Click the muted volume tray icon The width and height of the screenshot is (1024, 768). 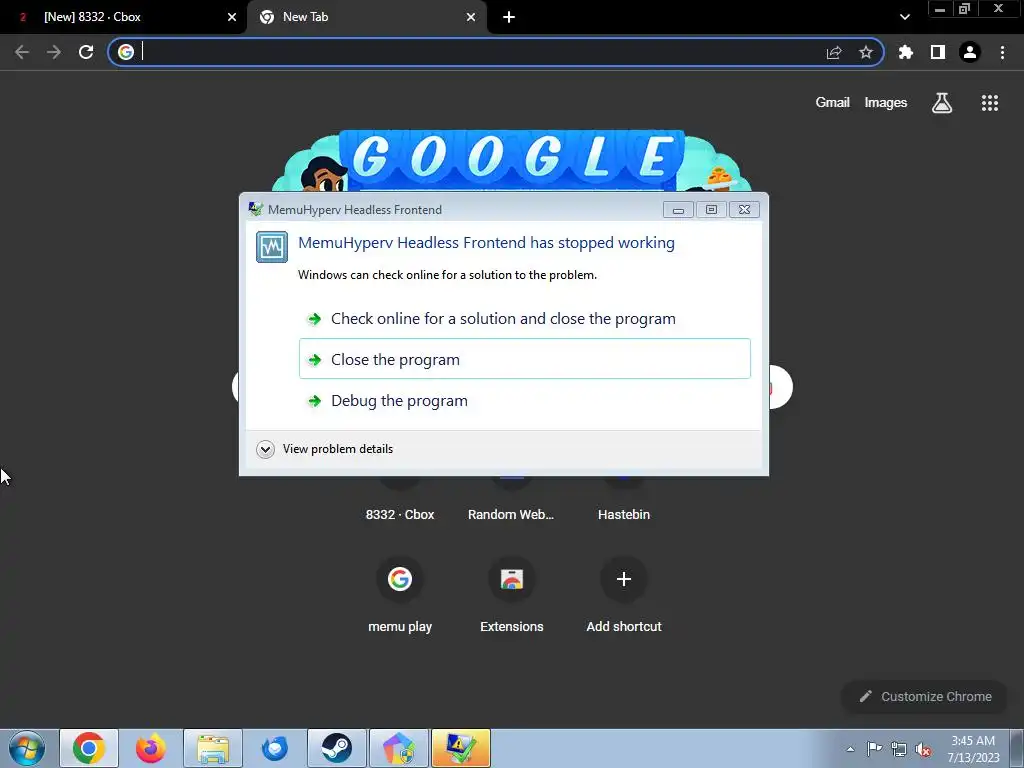(923, 750)
